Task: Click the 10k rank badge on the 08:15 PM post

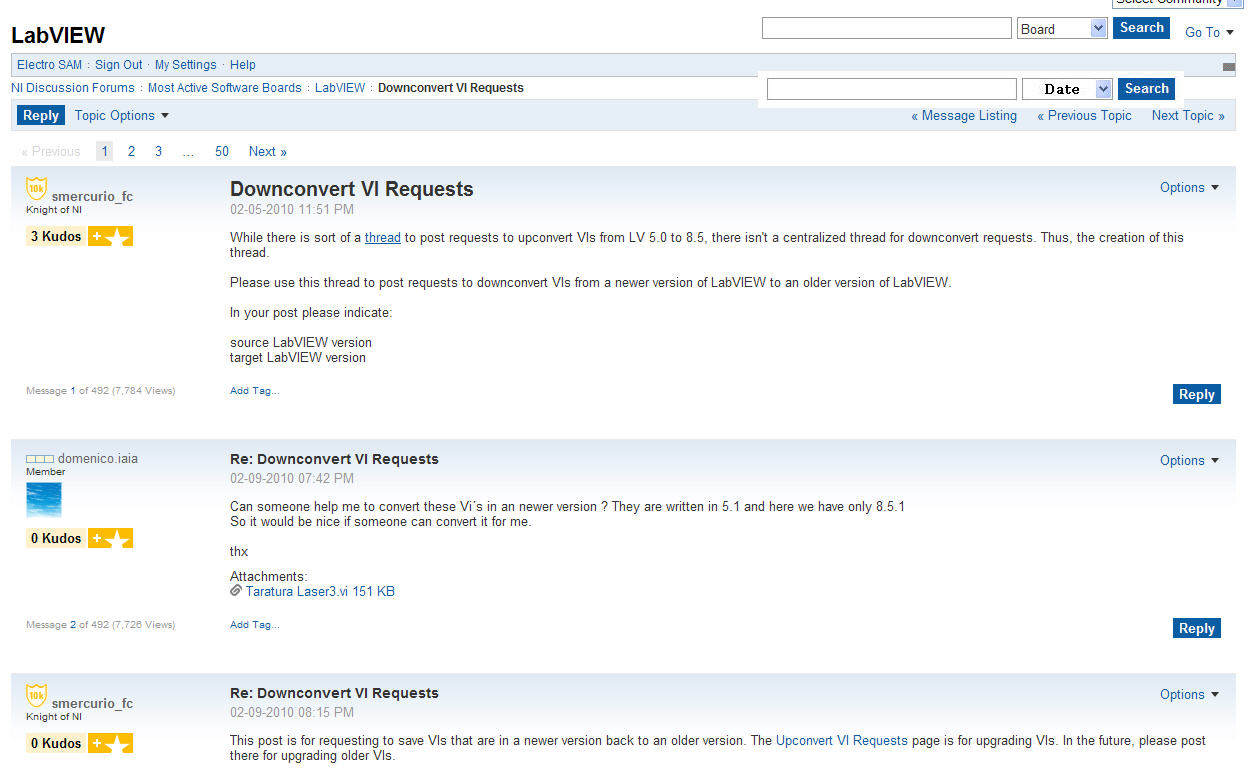Action: [37, 694]
